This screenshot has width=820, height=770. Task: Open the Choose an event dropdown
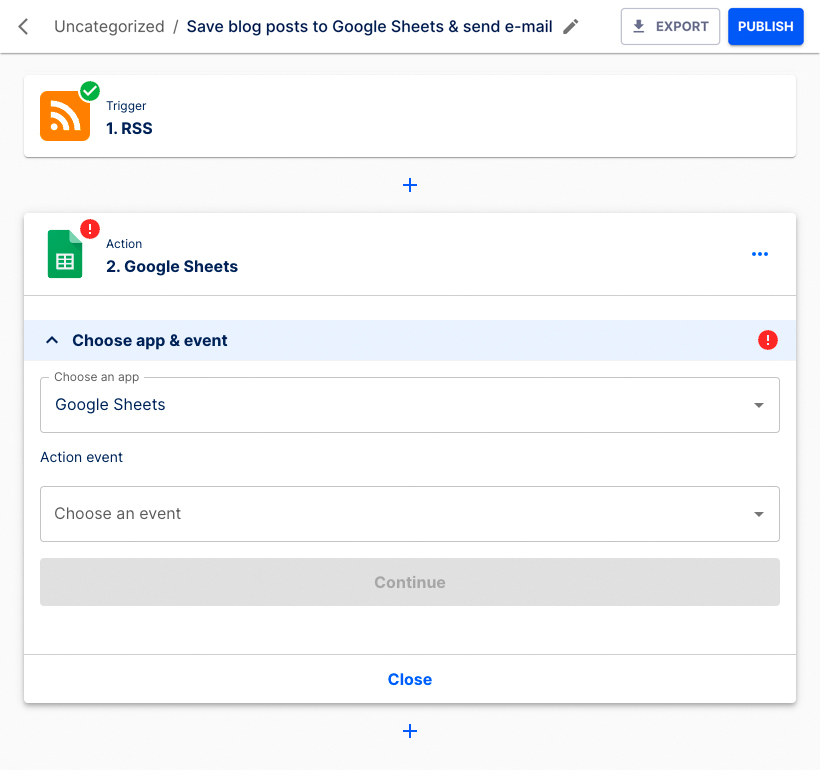[x=410, y=514]
